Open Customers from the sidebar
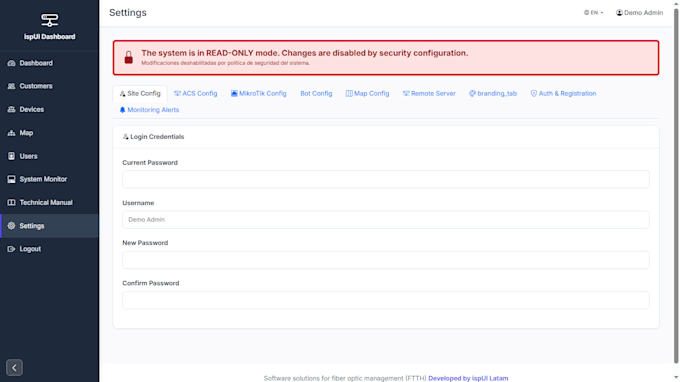The height and width of the screenshot is (382, 680). [49, 86]
